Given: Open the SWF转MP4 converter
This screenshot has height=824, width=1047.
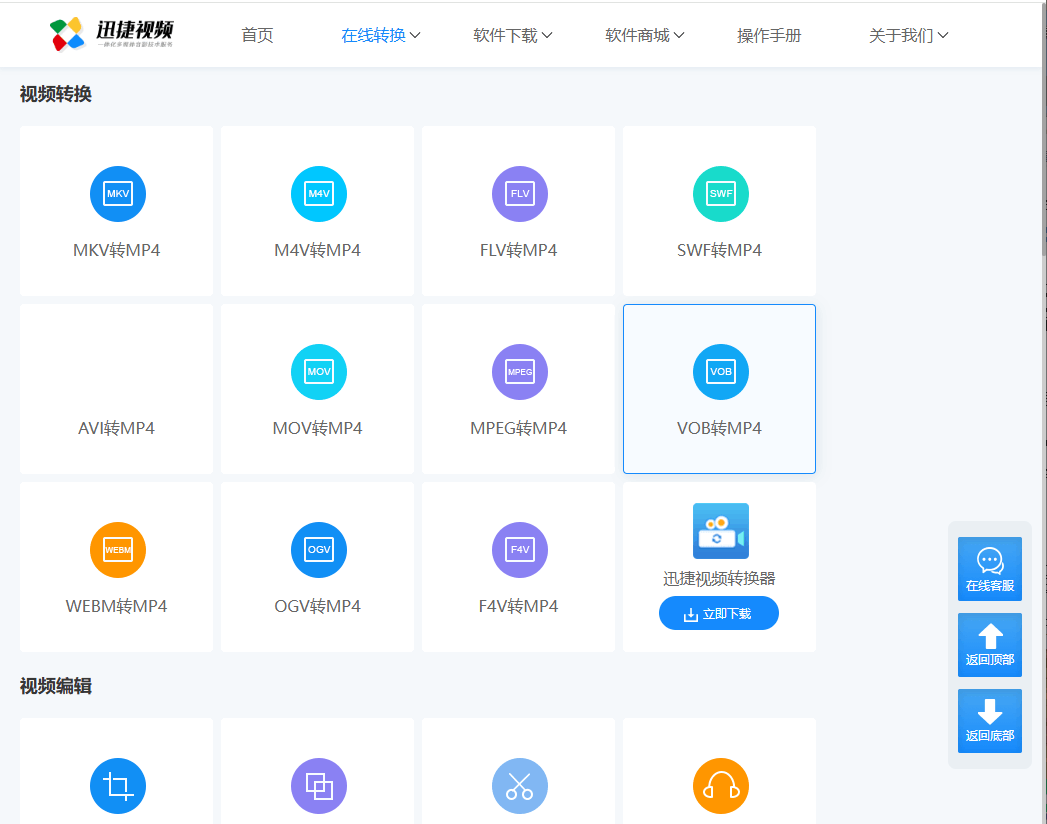Looking at the screenshot, I should tap(720, 193).
